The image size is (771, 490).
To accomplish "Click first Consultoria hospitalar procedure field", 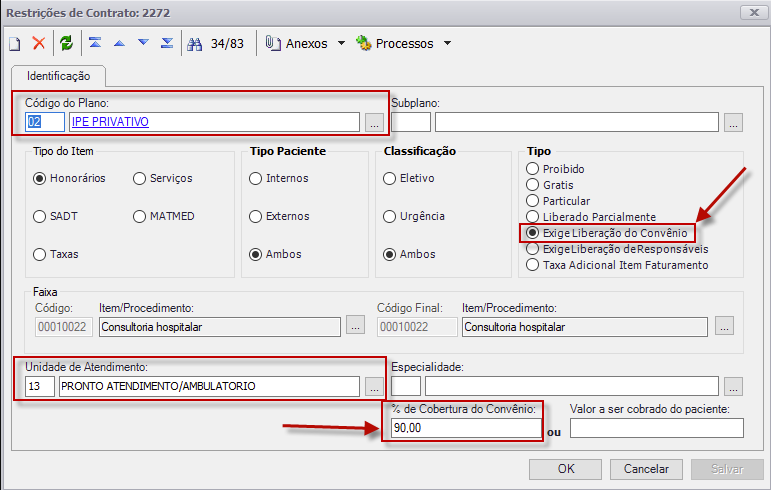I will (x=220, y=327).
